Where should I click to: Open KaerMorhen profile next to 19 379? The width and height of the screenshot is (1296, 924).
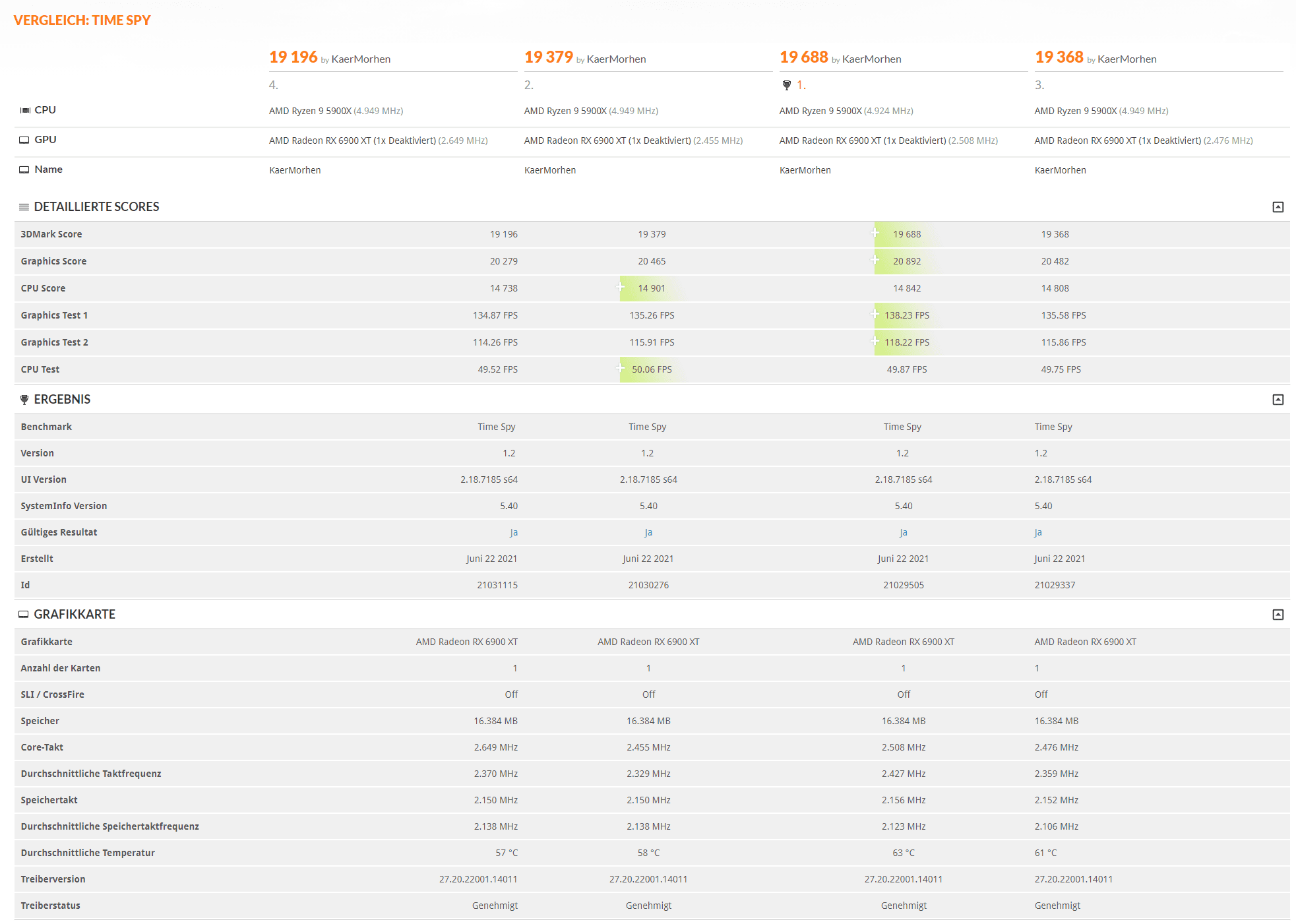[616, 59]
